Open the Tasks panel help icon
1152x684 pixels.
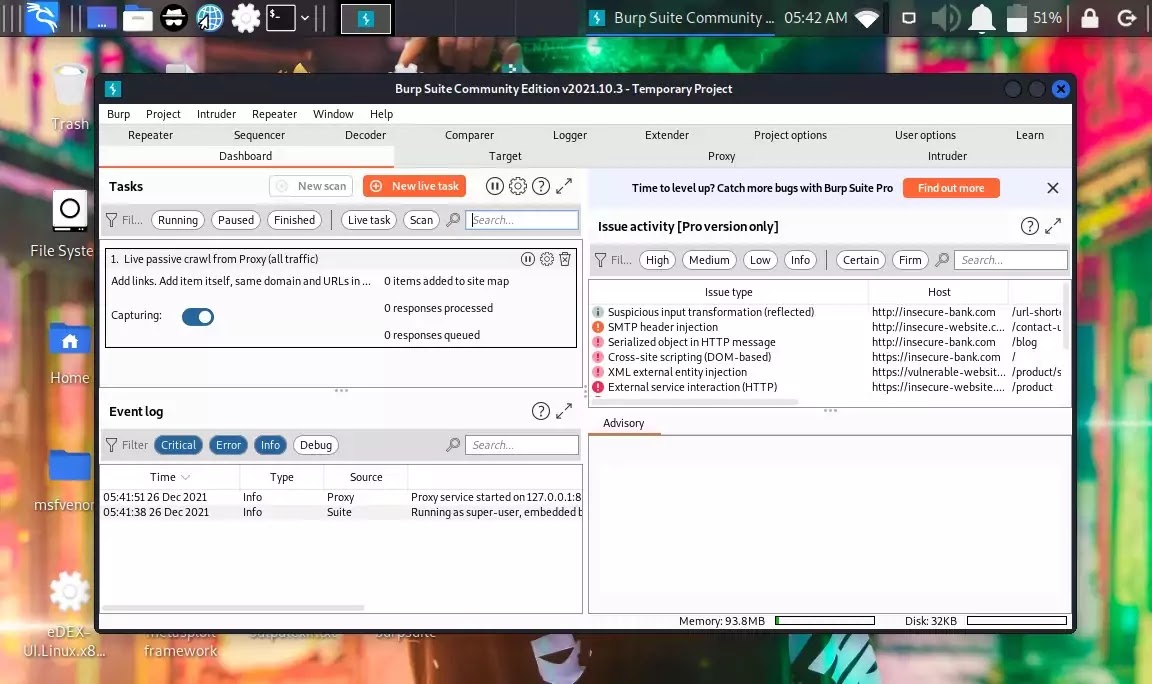pos(541,187)
